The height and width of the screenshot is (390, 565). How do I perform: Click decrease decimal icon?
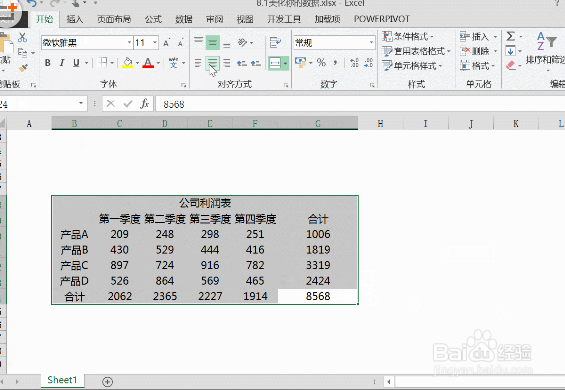pyautogui.click(x=368, y=63)
